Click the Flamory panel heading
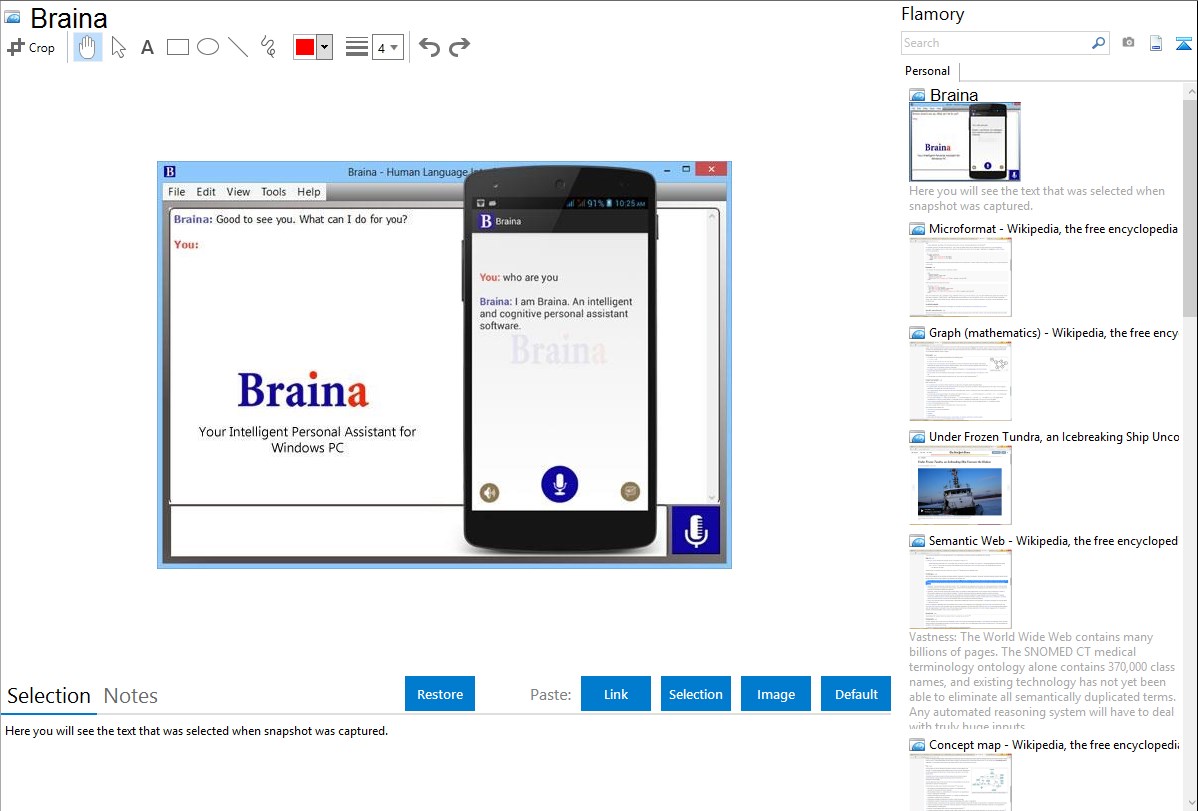The image size is (1198, 811). tap(932, 14)
